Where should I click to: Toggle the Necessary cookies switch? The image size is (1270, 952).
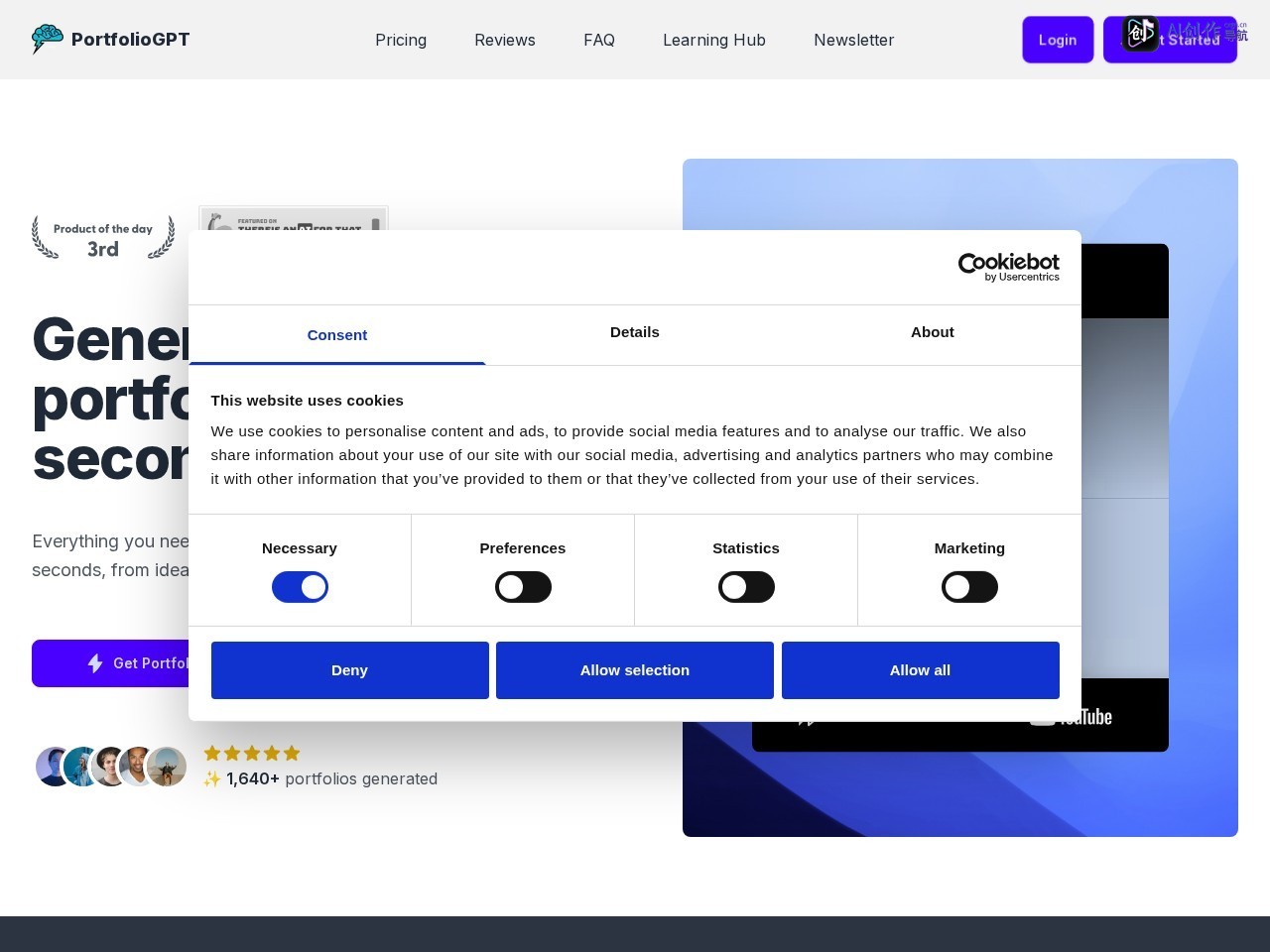300,587
